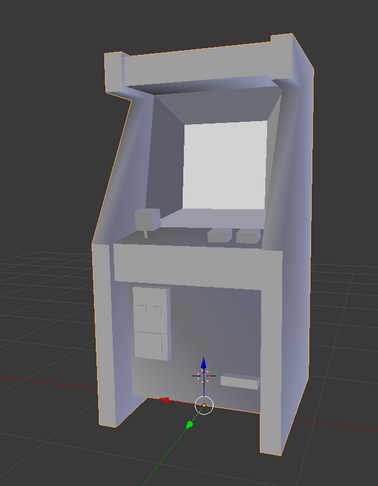This screenshot has width=378, height=486.
Task: Select the right button on the control panel
Action: 248,236
